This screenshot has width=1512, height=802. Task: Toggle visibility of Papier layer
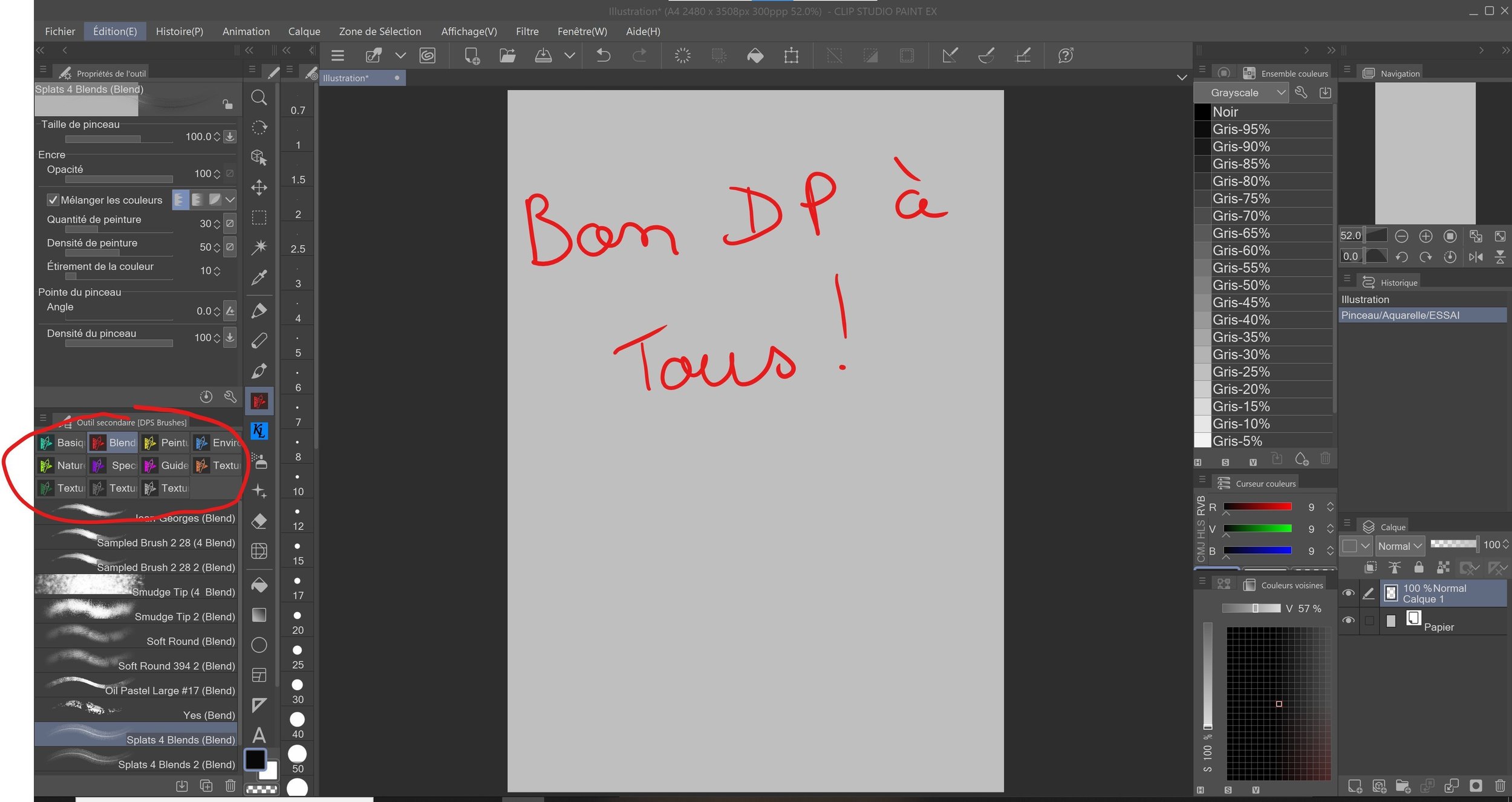click(x=1348, y=621)
